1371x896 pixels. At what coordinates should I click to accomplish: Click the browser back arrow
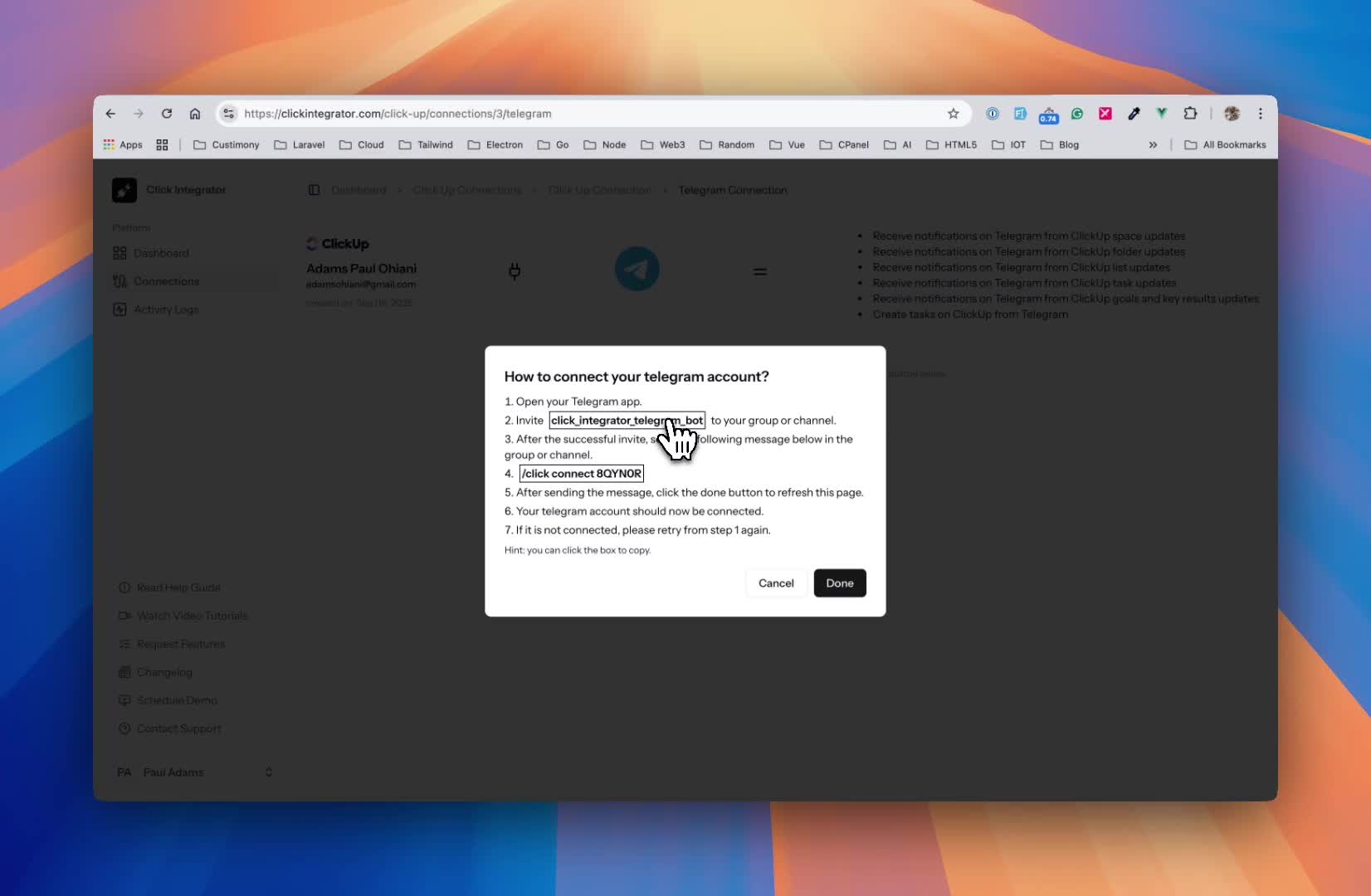110,114
